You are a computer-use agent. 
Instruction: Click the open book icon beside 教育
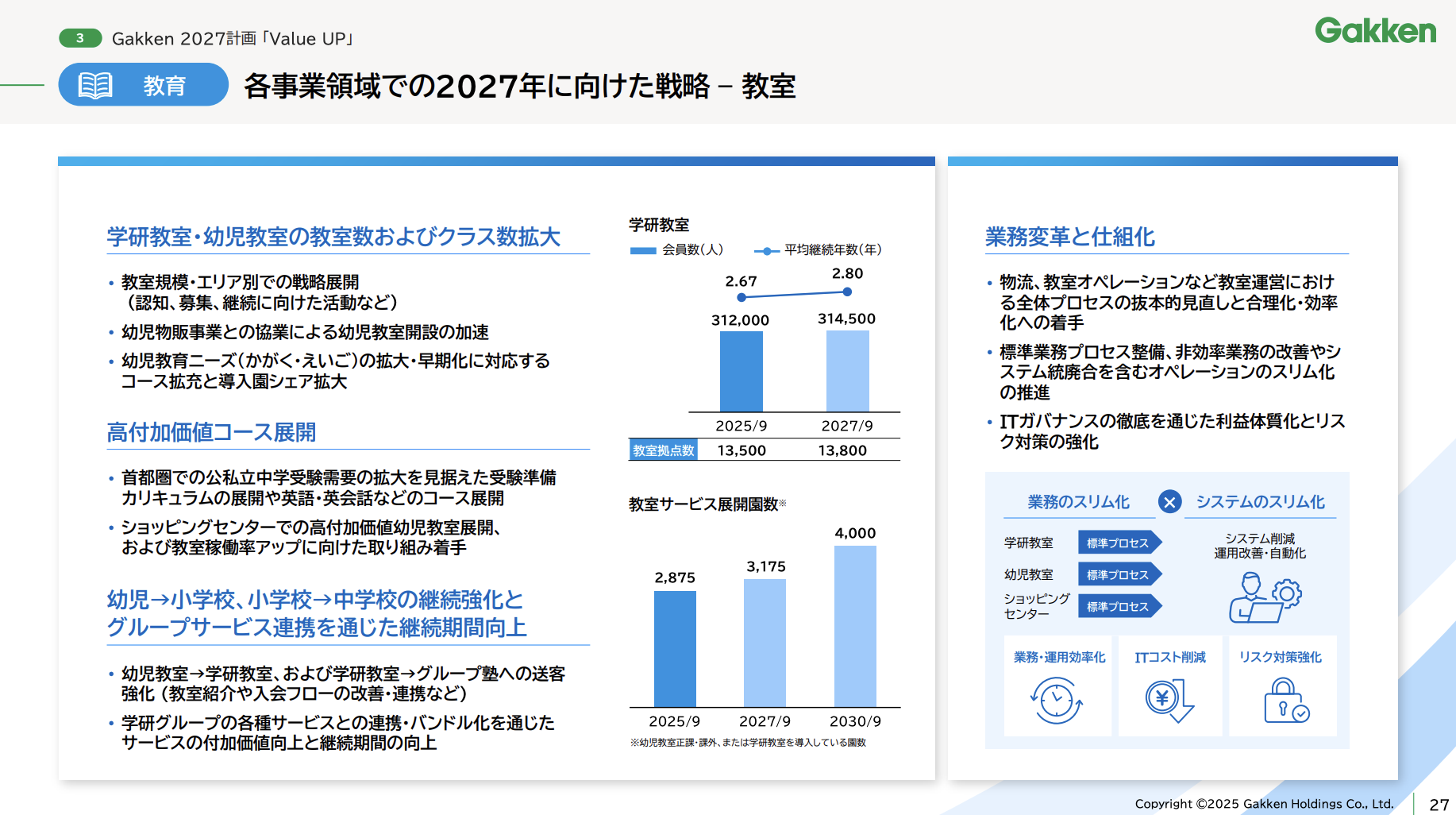click(95, 85)
